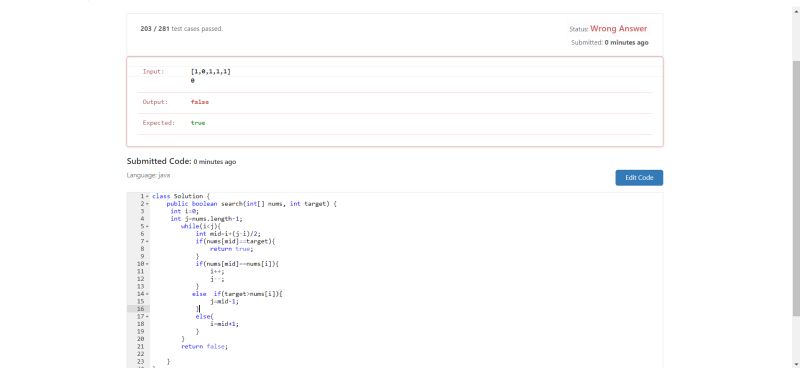Fold the while loop block on line 5
This screenshot has width=800, height=368.
(x=147, y=226)
